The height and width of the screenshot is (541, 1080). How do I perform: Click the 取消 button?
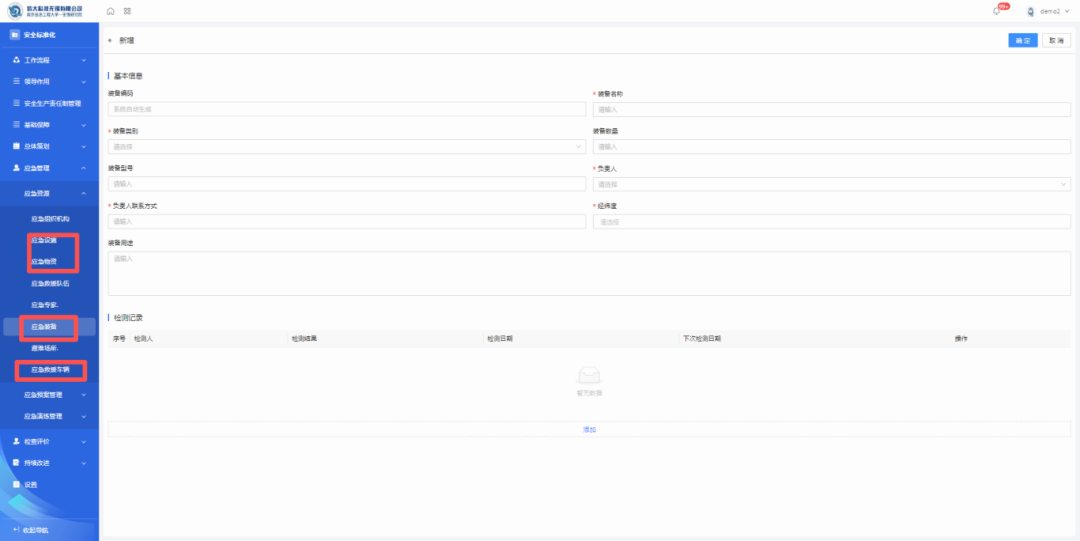coord(1055,41)
